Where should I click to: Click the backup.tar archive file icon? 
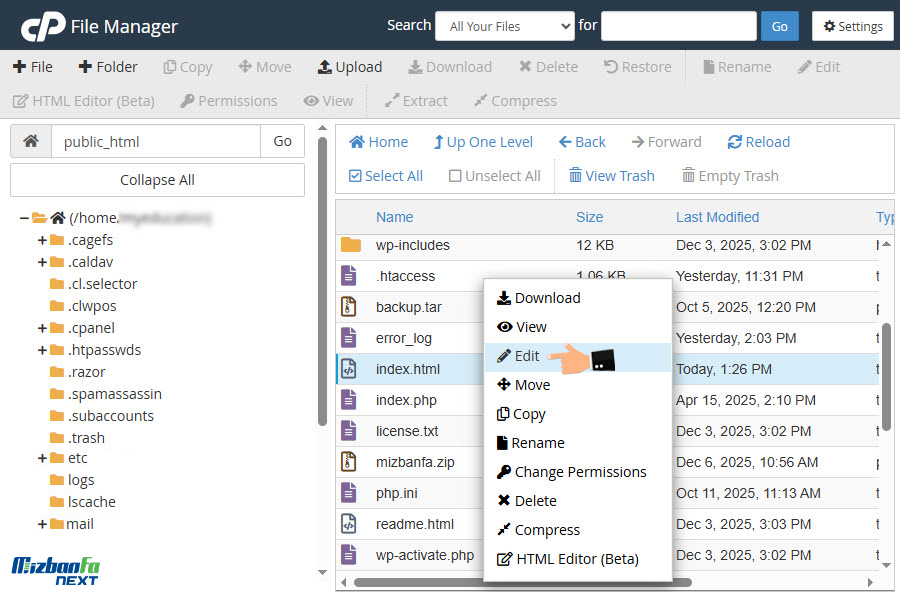pyautogui.click(x=349, y=307)
